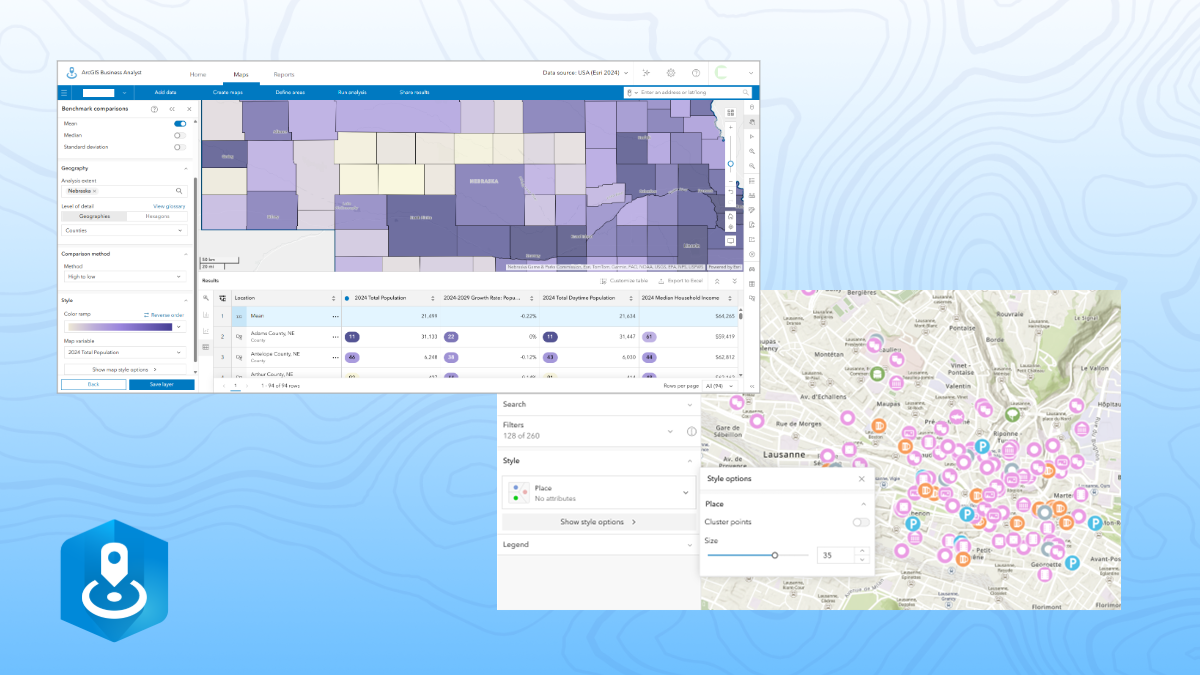1200x675 pixels.
Task: Select the Hexagons tab under Level of detail
Action: (x=158, y=215)
